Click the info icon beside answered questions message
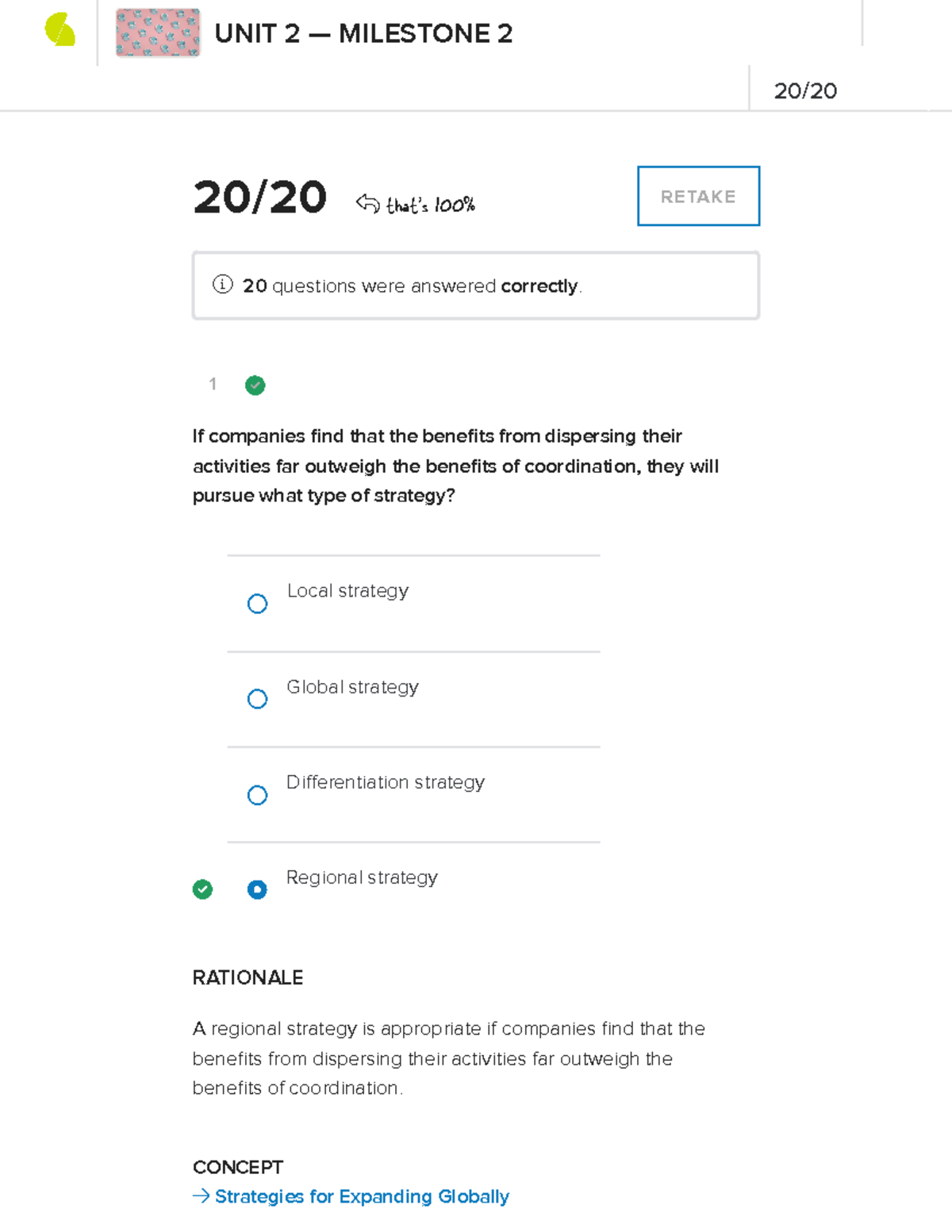Image resolution: width=952 pixels, height=1232 pixels. 222,286
